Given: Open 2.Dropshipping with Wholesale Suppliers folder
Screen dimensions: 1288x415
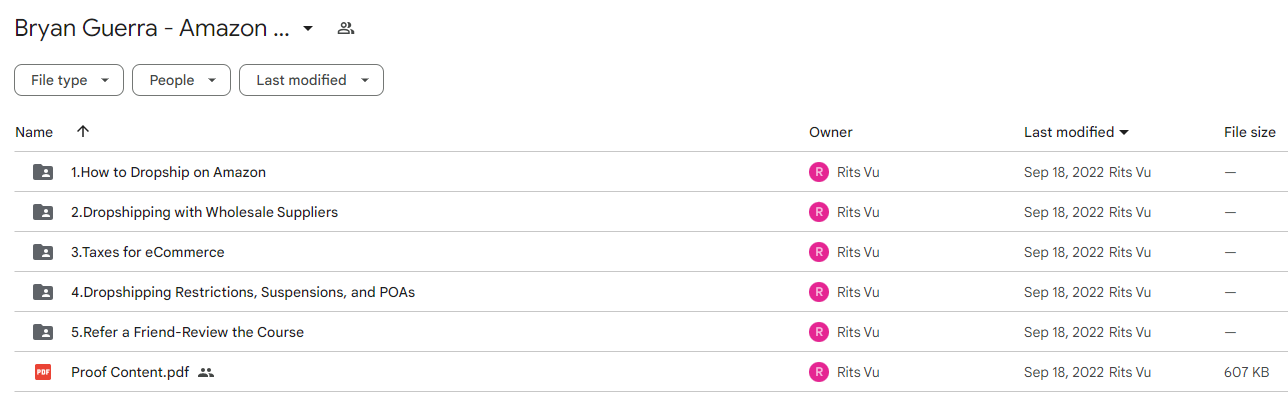Looking at the screenshot, I should pyautogui.click(x=204, y=212).
